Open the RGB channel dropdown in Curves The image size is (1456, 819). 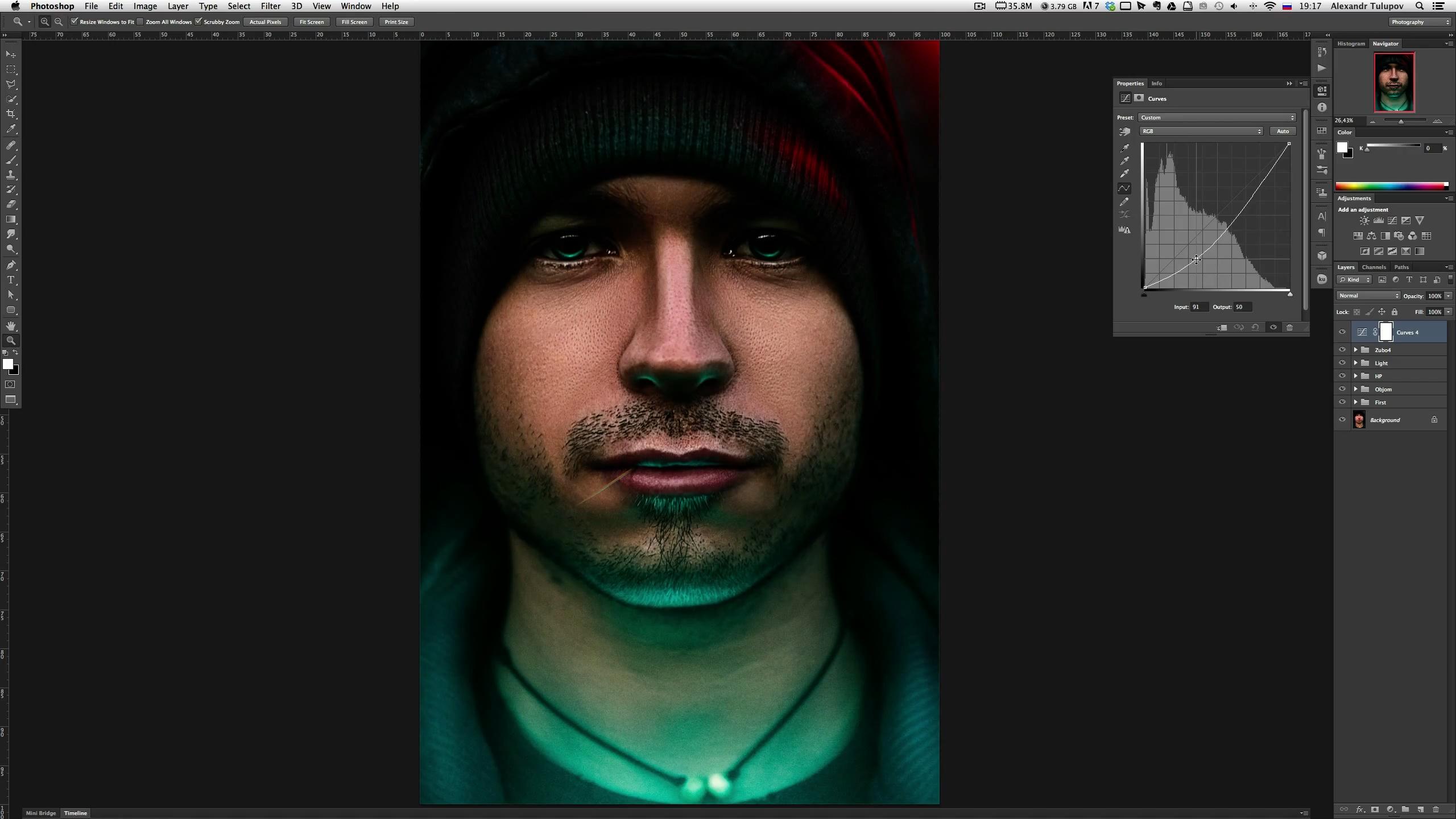[1200, 131]
